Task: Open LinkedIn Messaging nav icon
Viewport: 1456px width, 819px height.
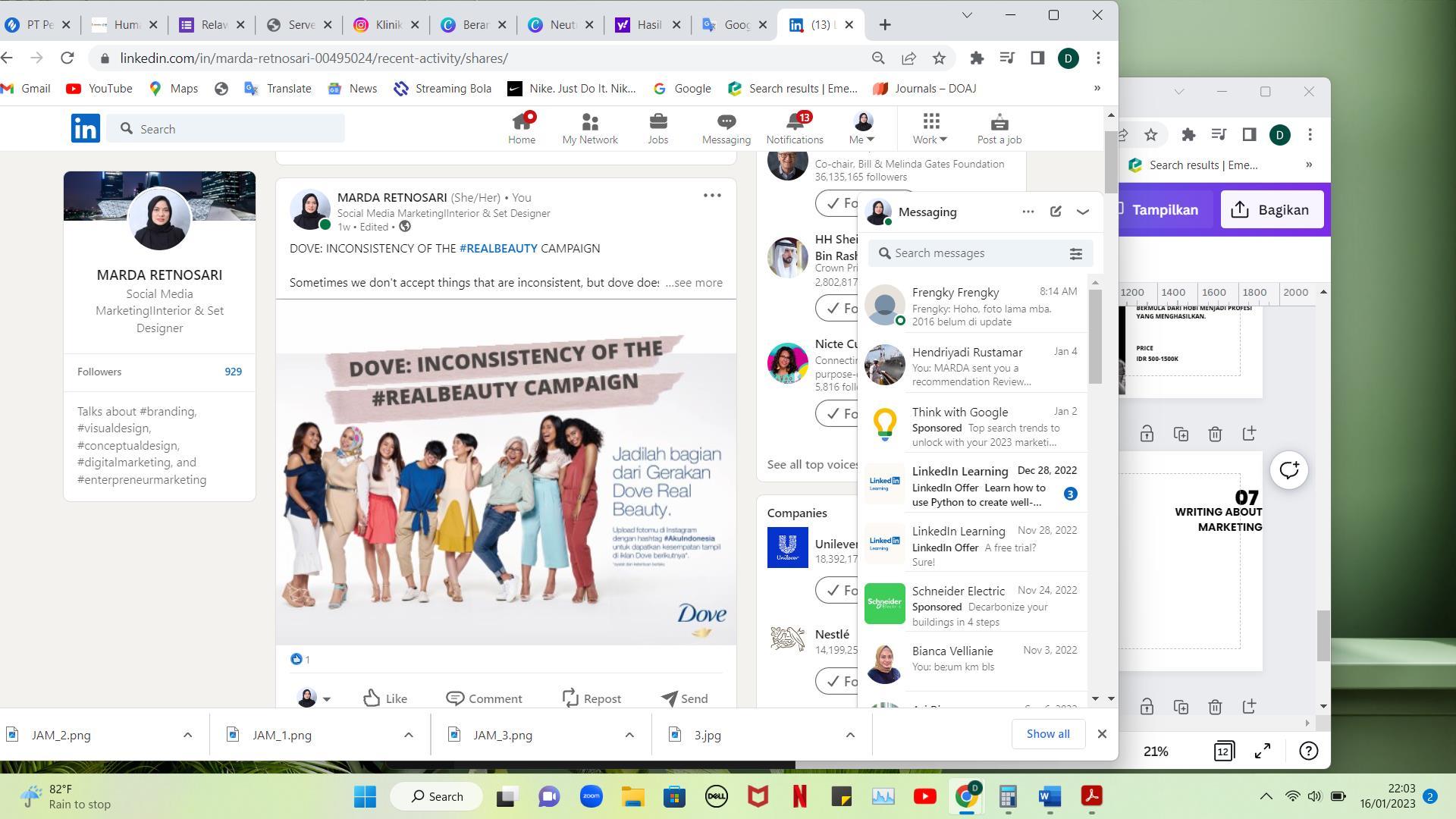Action: pos(726,129)
